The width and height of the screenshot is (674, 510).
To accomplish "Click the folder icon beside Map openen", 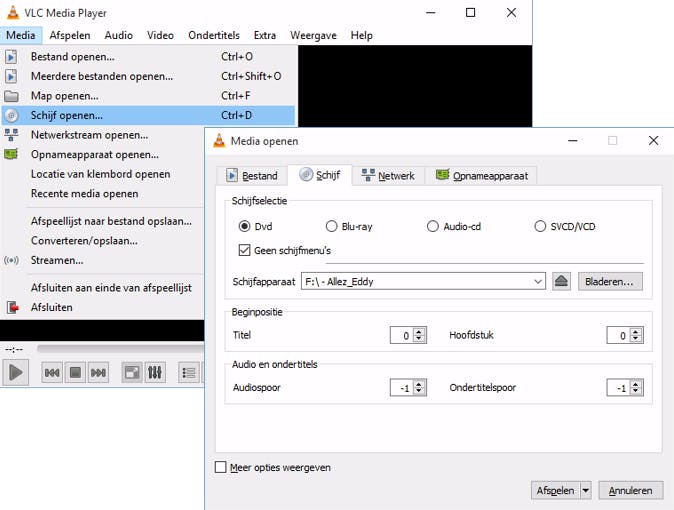I will tap(12, 96).
